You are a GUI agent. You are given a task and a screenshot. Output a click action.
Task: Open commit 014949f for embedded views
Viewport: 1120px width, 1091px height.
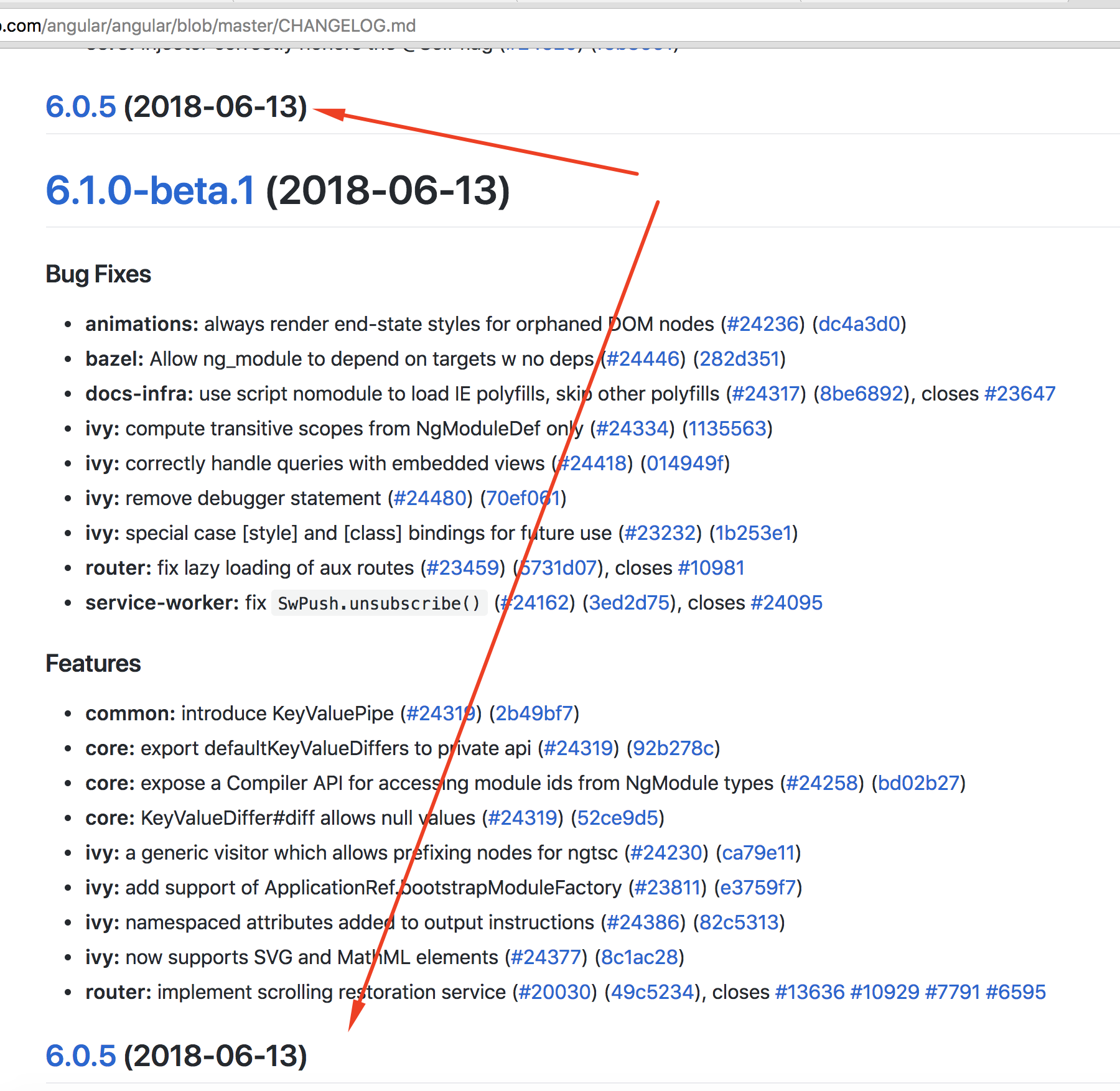tap(686, 463)
